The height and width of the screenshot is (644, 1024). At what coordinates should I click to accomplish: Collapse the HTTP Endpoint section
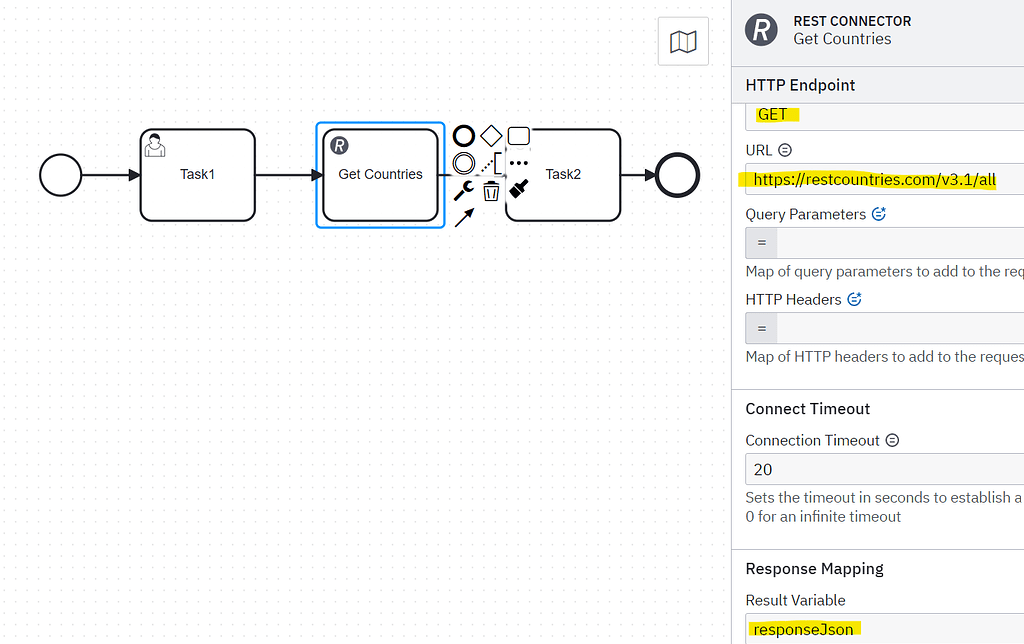(x=799, y=85)
